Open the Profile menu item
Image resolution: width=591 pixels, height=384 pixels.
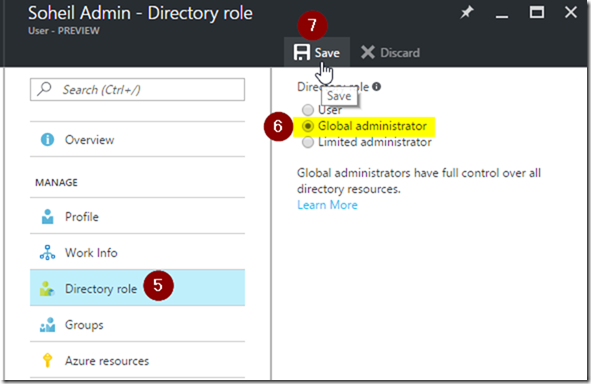click(137, 216)
